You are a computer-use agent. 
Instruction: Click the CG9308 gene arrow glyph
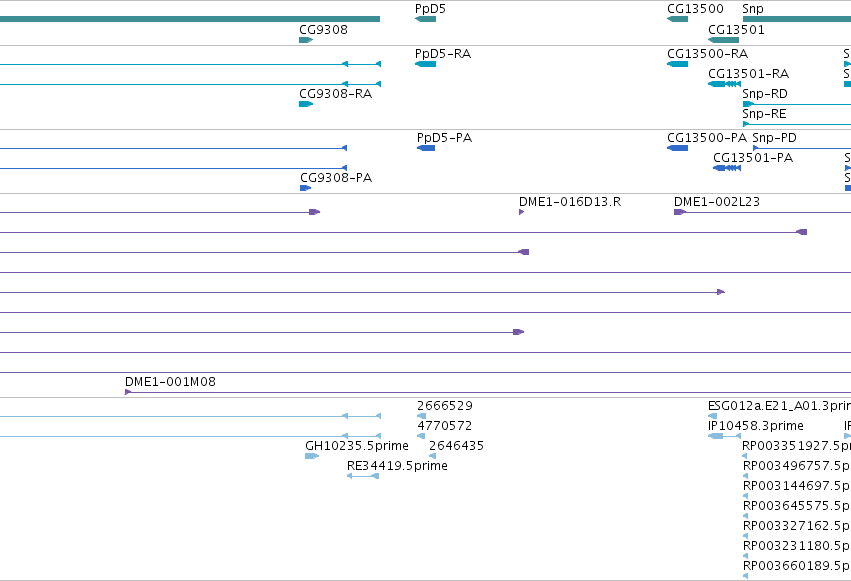[306, 40]
